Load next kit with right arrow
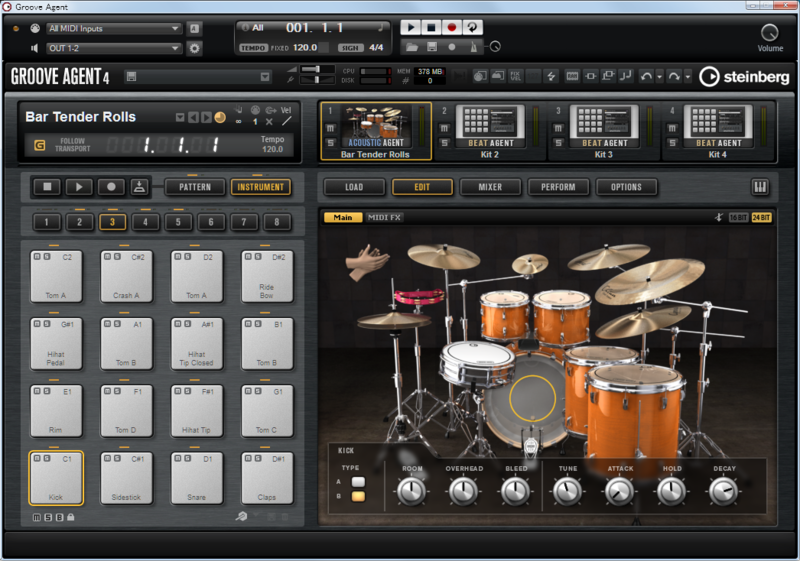 [206, 118]
